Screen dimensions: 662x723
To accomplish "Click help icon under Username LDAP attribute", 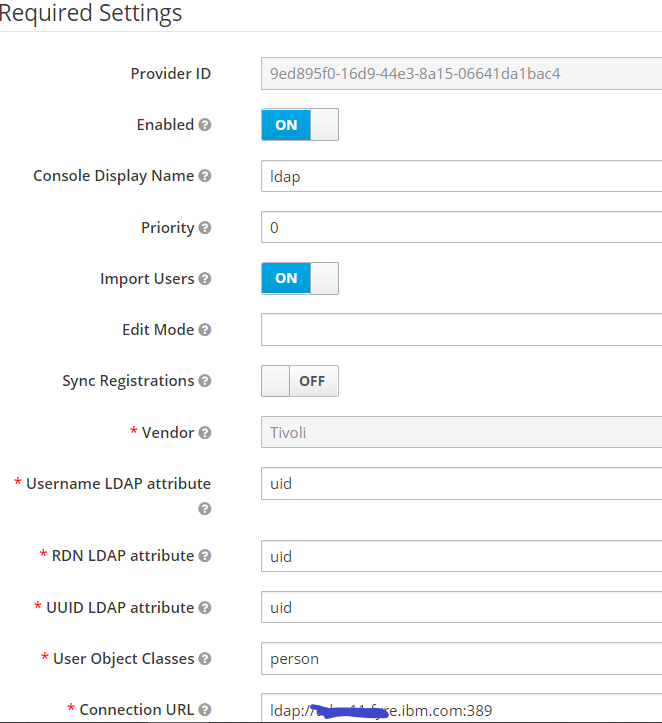I will pyautogui.click(x=205, y=509).
